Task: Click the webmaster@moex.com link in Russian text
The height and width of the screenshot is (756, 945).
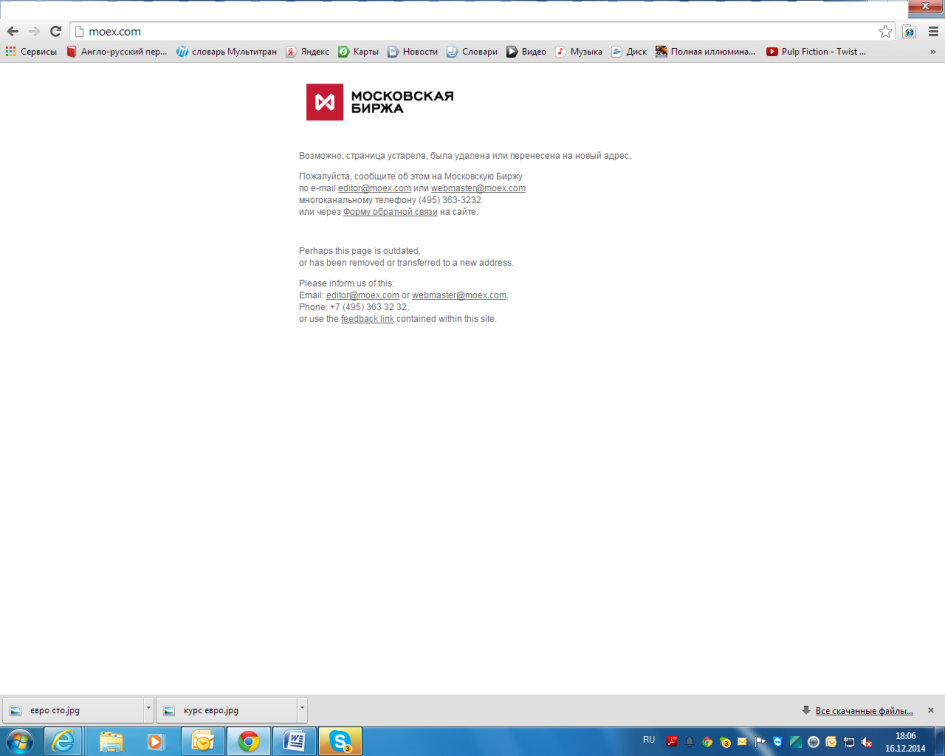Action: (x=478, y=188)
